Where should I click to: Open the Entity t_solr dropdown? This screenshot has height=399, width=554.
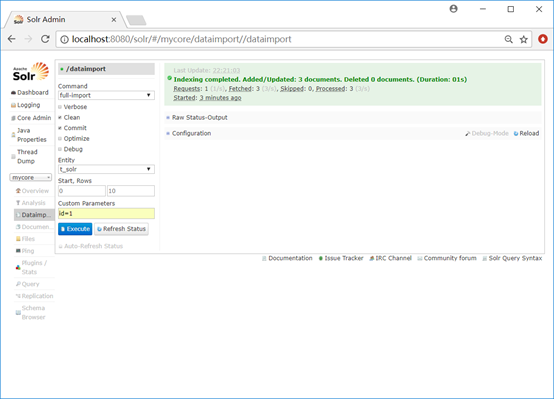point(106,169)
